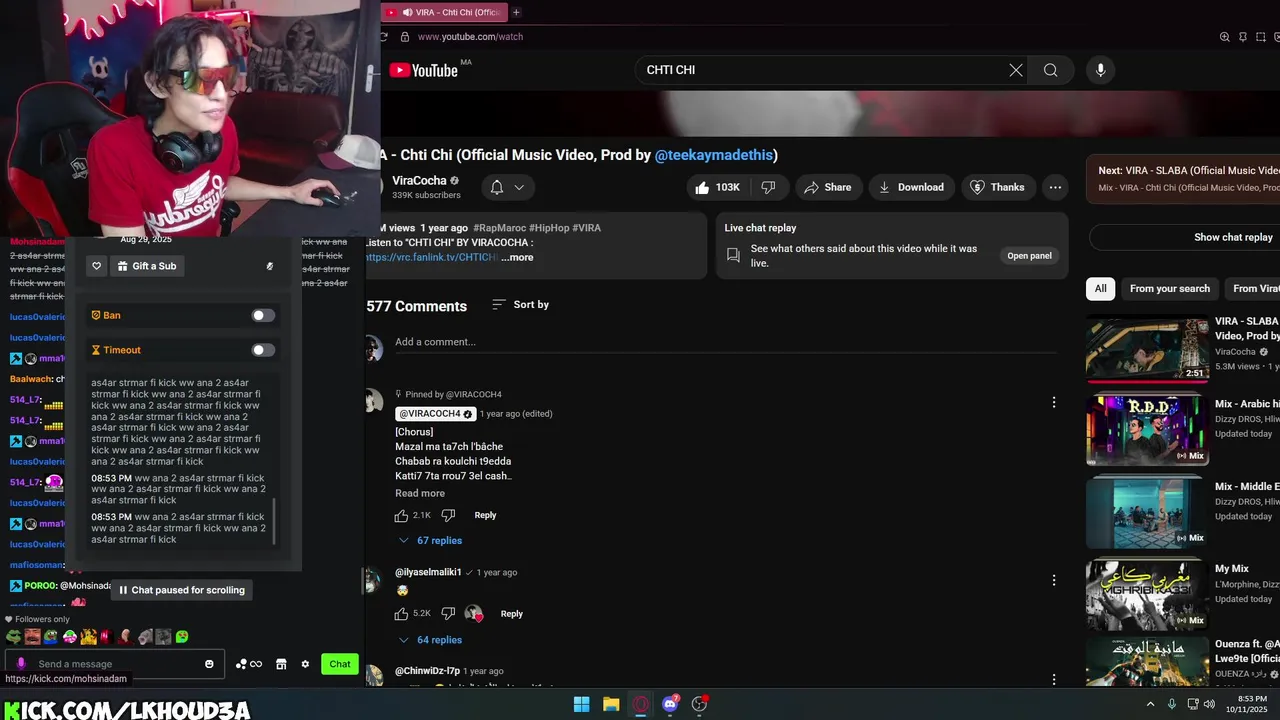The image size is (1280, 720).
Task: Click site info lock icon in address bar
Action: [x=404, y=37]
